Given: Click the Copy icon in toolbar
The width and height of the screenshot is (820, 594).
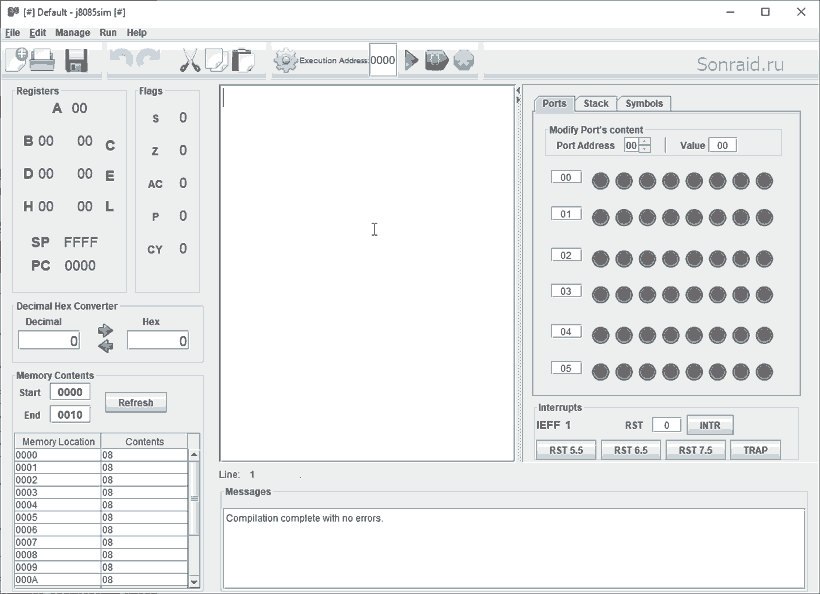Looking at the screenshot, I should (x=216, y=60).
